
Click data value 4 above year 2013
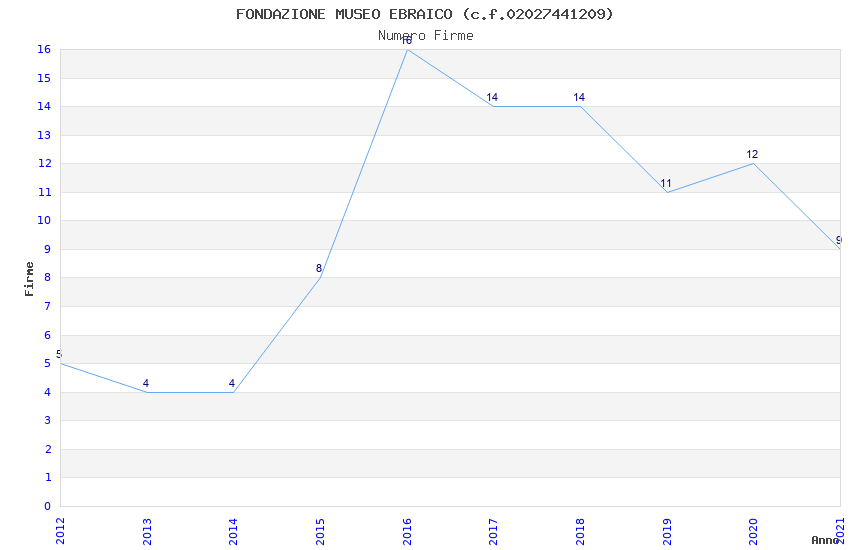(146, 383)
